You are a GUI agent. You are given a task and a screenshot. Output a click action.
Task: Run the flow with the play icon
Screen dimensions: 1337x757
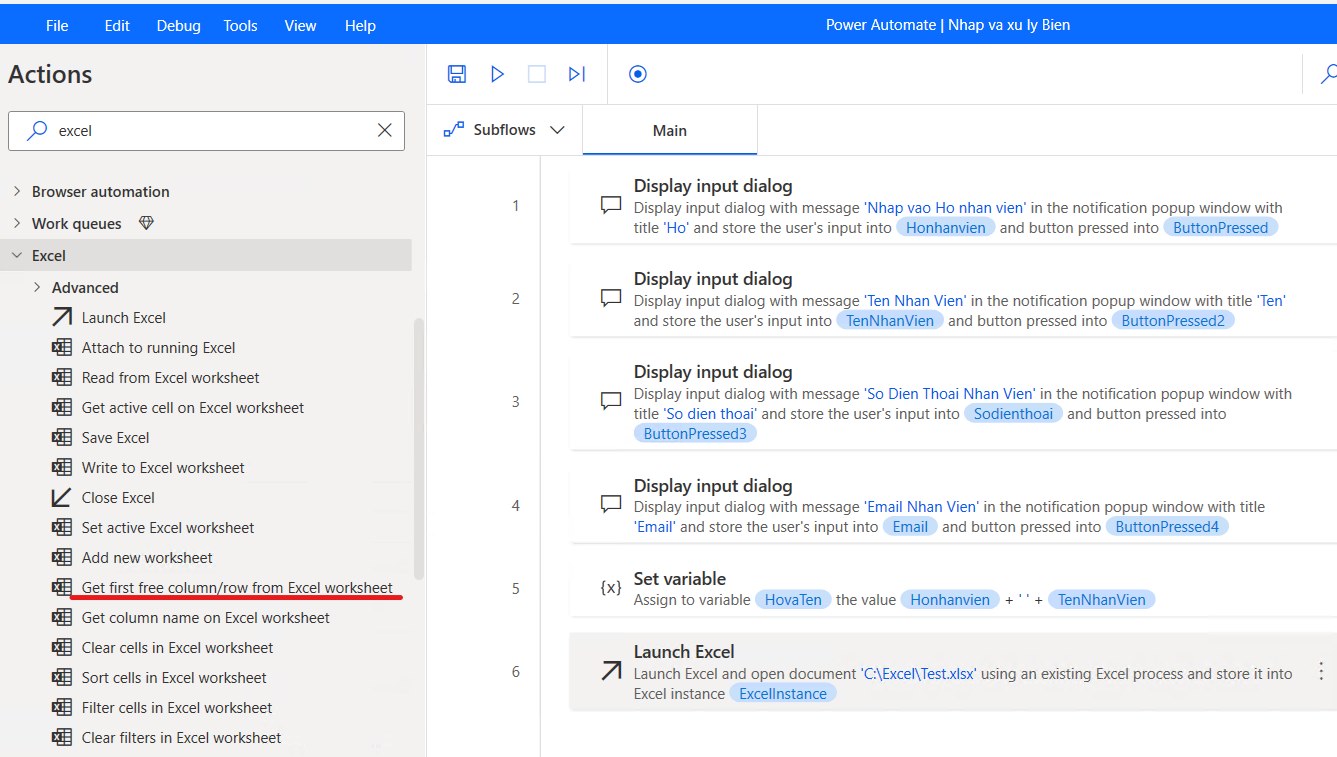[497, 74]
